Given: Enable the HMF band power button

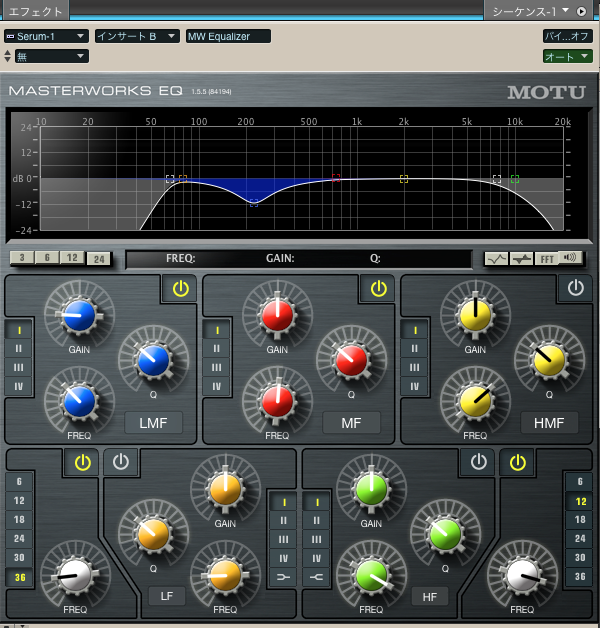Looking at the screenshot, I should pos(576,288).
